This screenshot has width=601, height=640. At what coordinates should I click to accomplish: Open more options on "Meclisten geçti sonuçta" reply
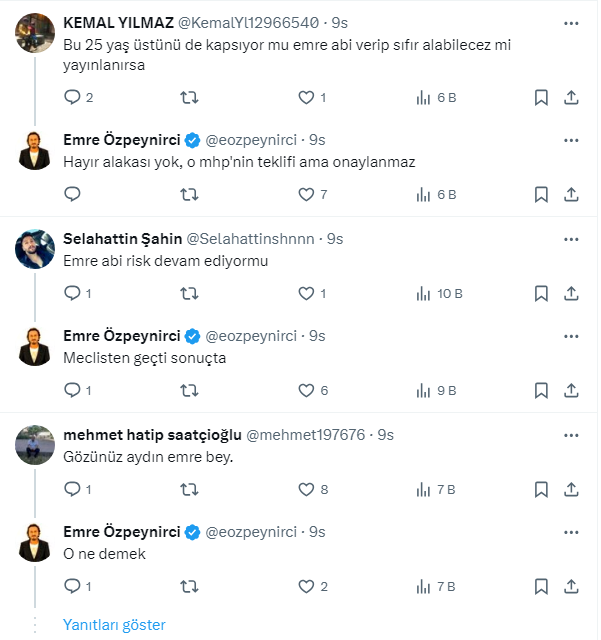(x=571, y=336)
